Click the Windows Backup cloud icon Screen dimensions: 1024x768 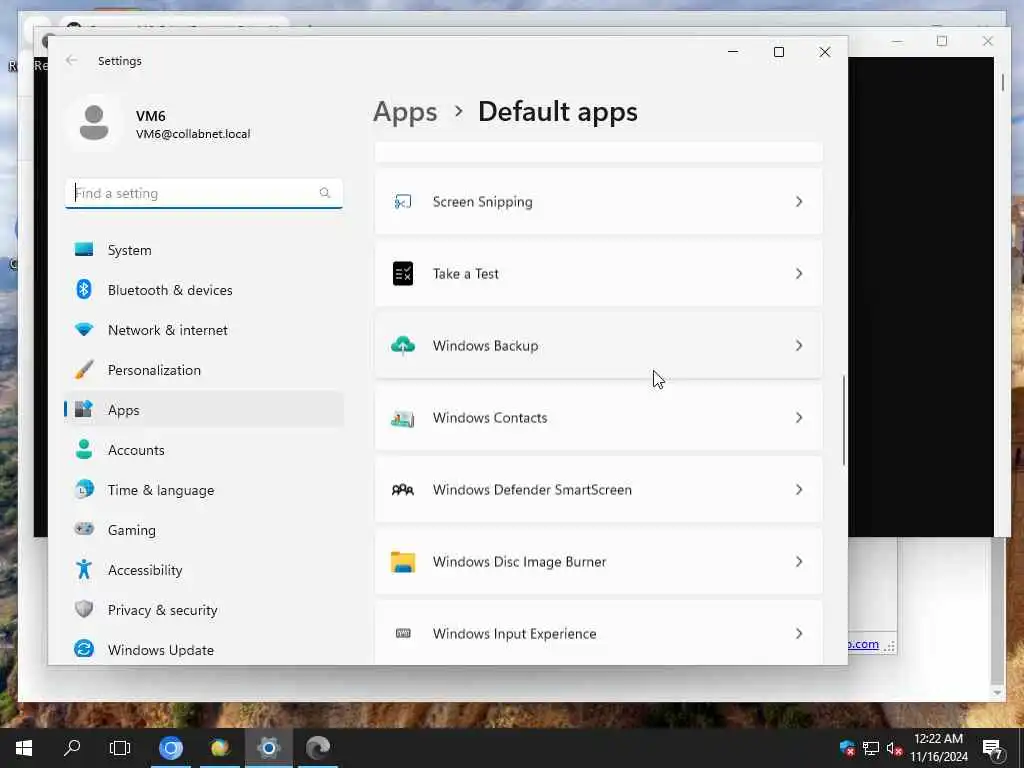(x=403, y=345)
